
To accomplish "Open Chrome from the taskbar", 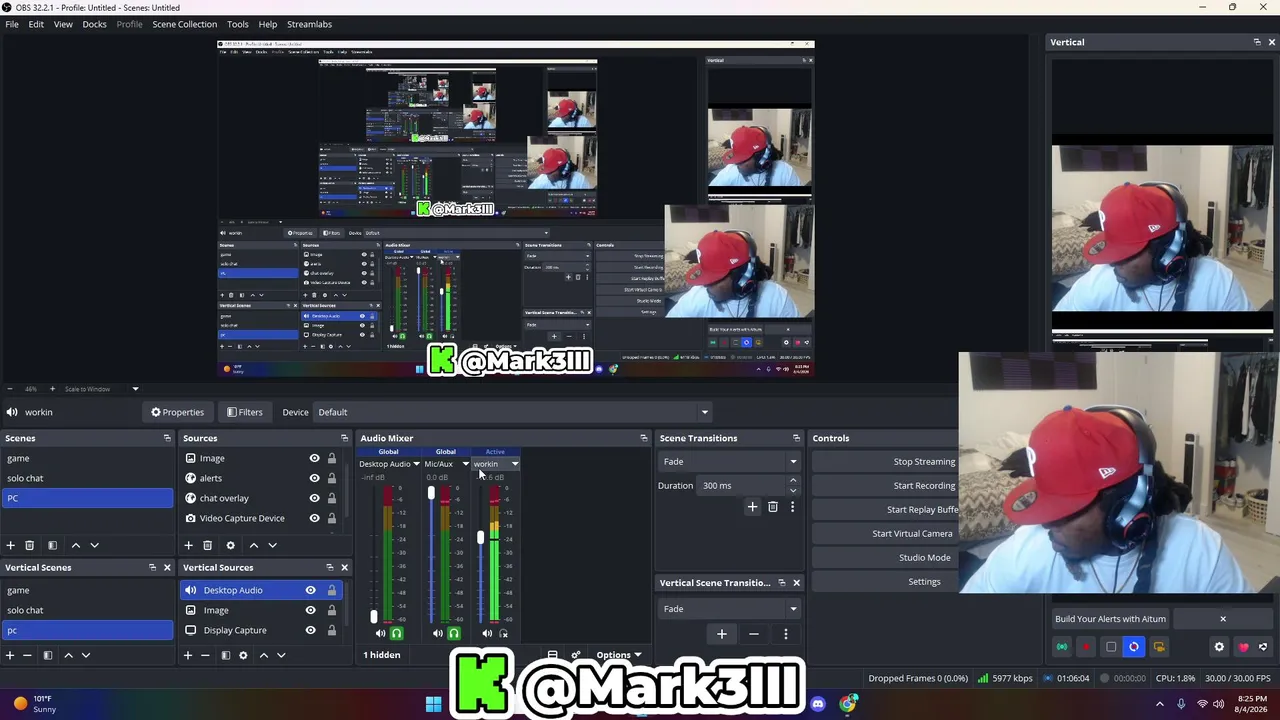I will pyautogui.click(x=848, y=704).
